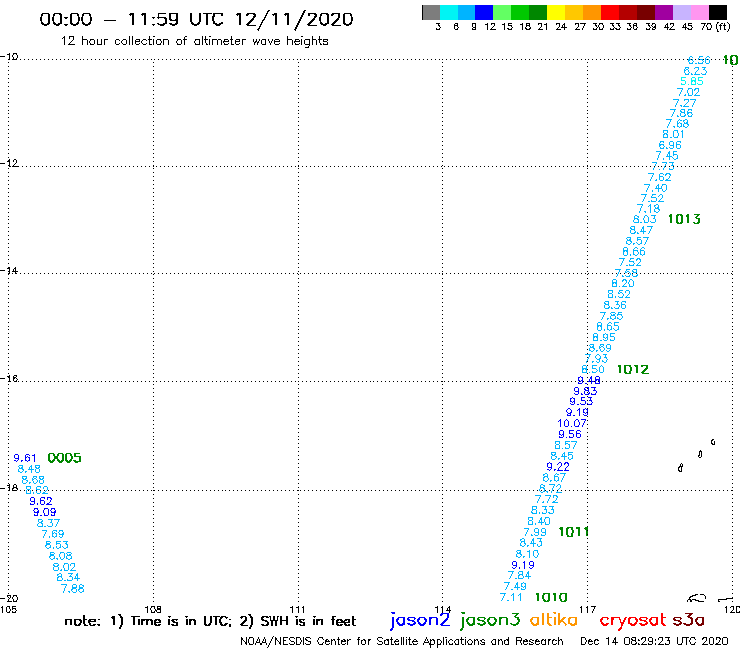This screenshot has height=650, width=740.
Task: Select the wave height value 8.20
Action: pyautogui.click(x=623, y=284)
